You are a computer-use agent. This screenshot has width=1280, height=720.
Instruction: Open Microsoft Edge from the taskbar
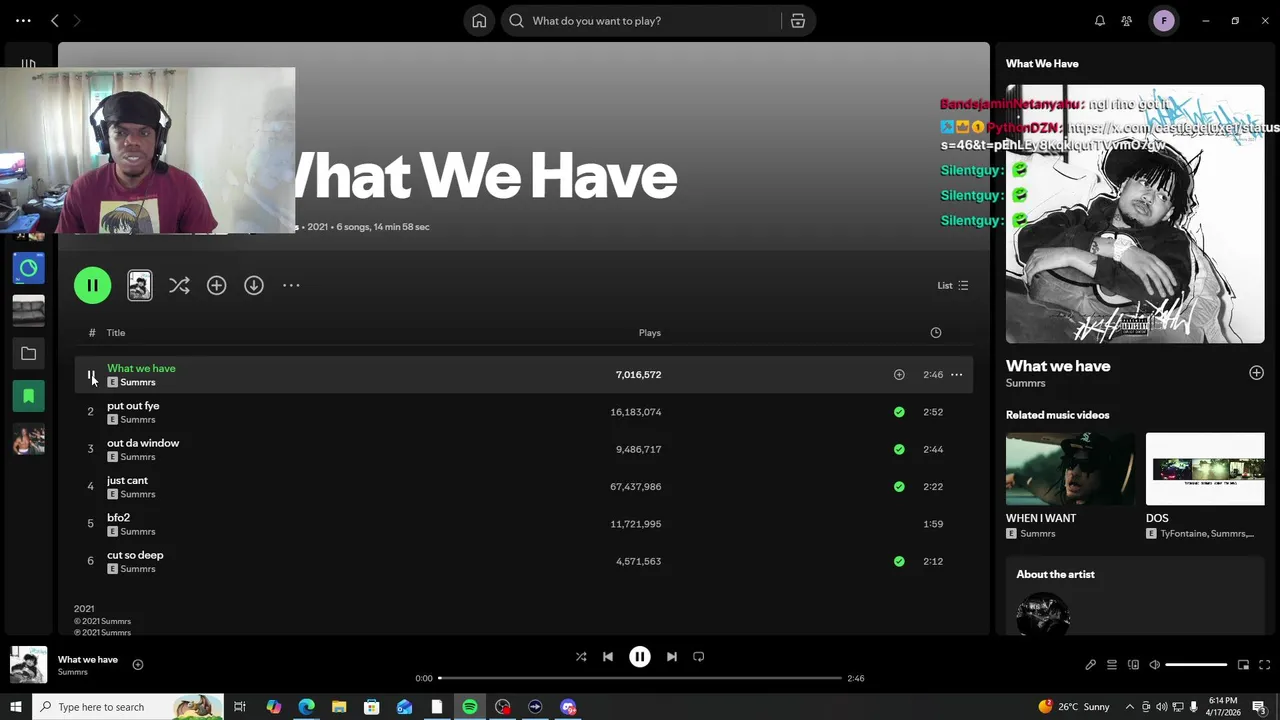coord(306,707)
